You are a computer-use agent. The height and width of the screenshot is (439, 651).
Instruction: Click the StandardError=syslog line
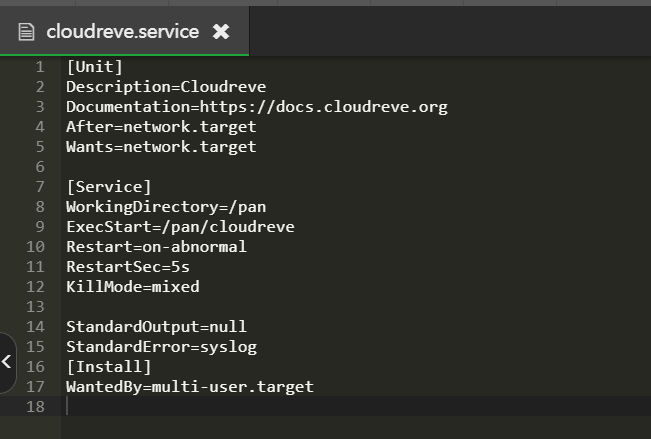(x=162, y=347)
